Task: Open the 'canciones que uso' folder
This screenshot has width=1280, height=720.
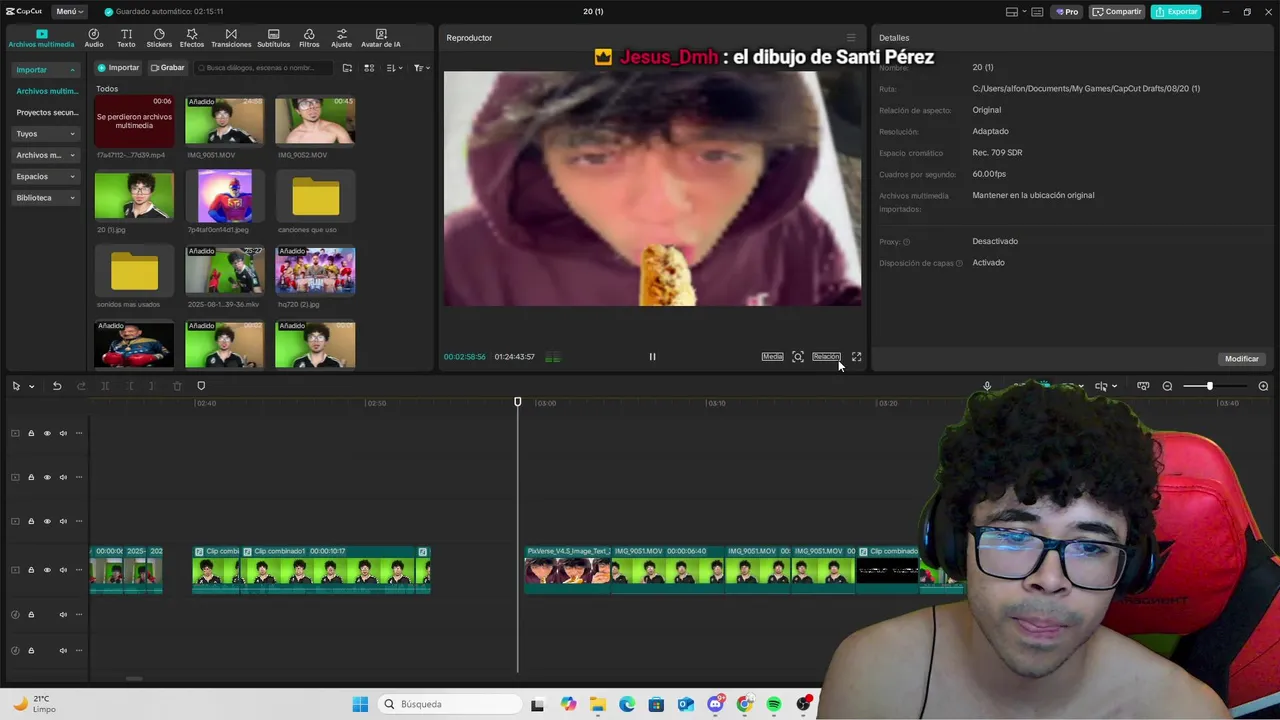Action: click(x=315, y=196)
